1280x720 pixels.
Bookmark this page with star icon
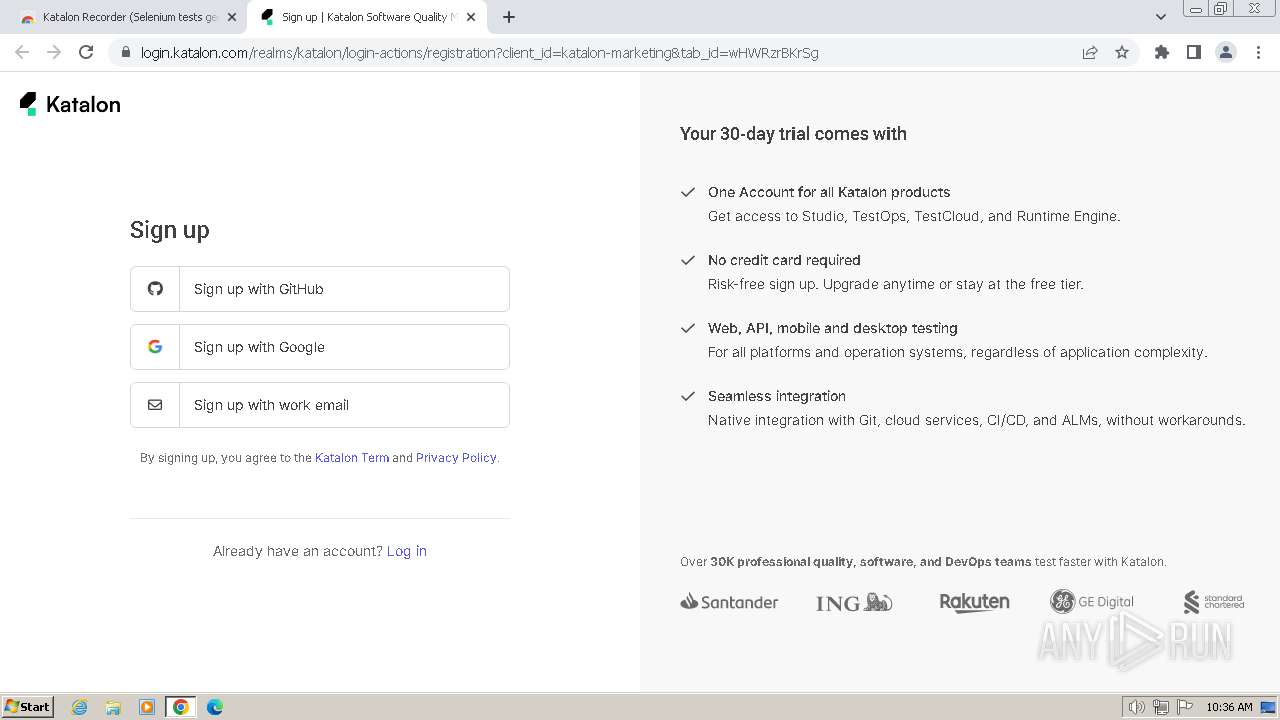pyautogui.click(x=1122, y=53)
